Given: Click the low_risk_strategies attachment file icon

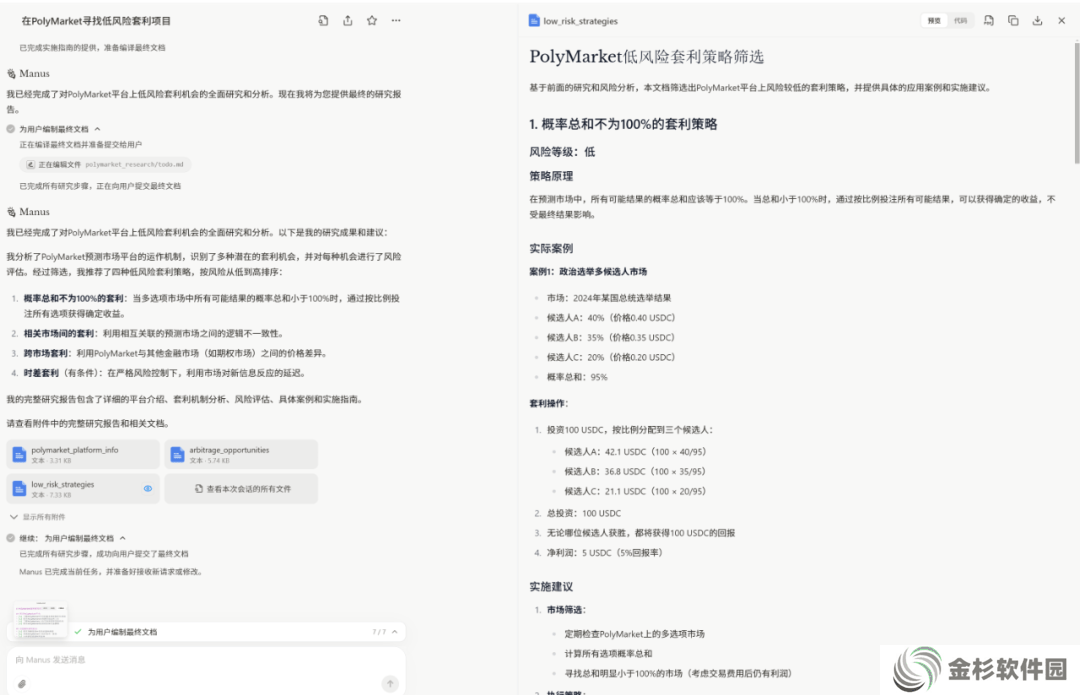Looking at the screenshot, I should pos(19,489).
